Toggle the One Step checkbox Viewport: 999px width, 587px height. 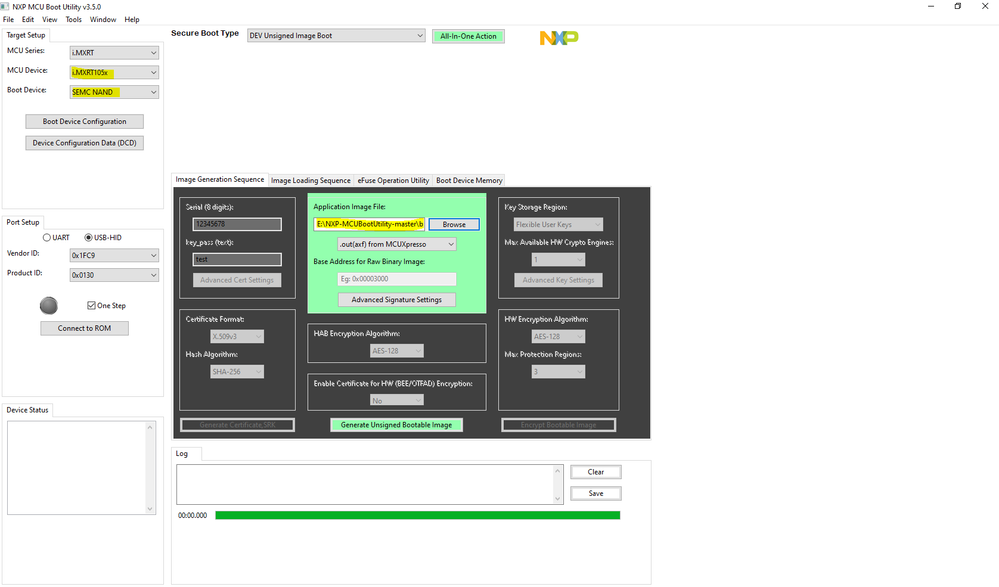click(91, 305)
